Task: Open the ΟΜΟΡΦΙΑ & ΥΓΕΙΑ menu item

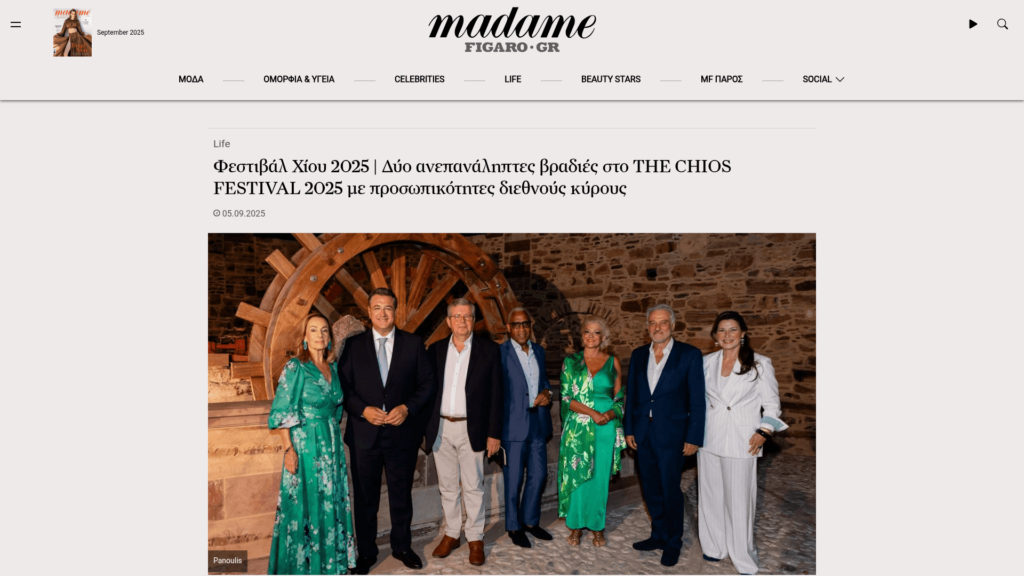Action: tap(298, 79)
